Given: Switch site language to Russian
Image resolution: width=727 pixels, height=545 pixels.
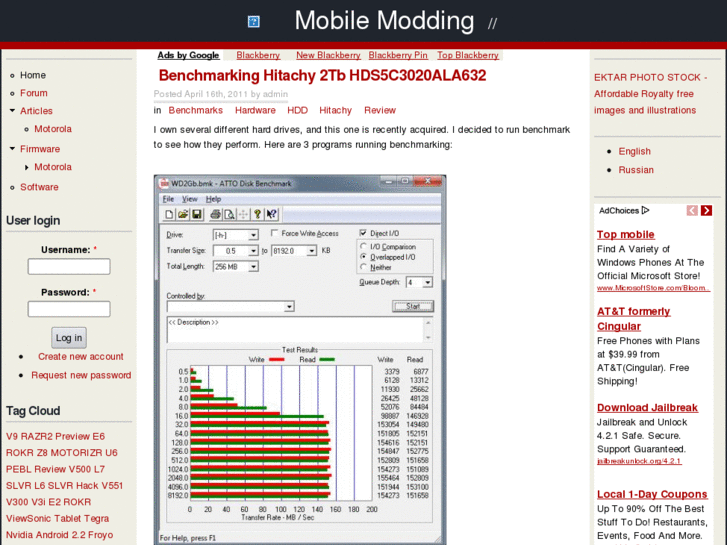Looking at the screenshot, I should (636, 170).
